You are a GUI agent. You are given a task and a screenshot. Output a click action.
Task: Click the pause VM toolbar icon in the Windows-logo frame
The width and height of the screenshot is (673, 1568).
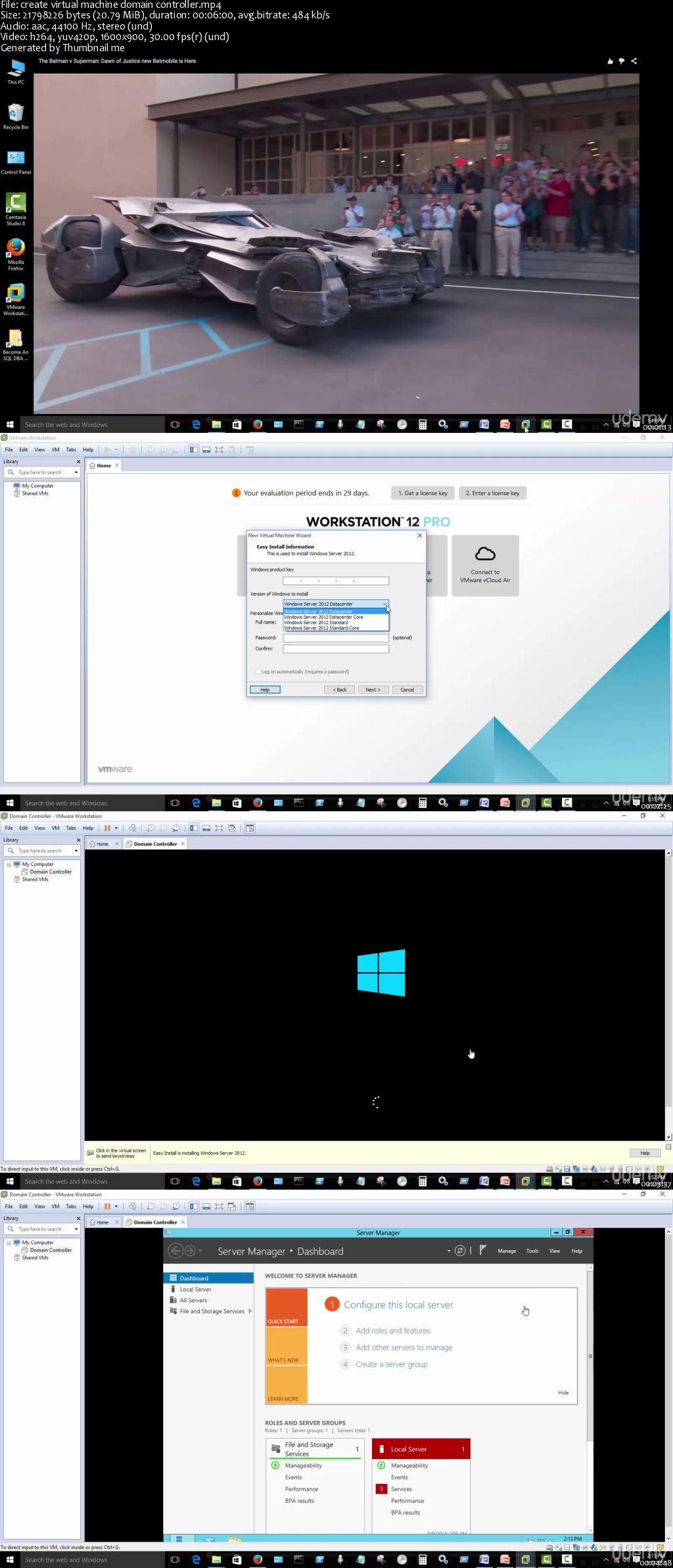[107, 828]
